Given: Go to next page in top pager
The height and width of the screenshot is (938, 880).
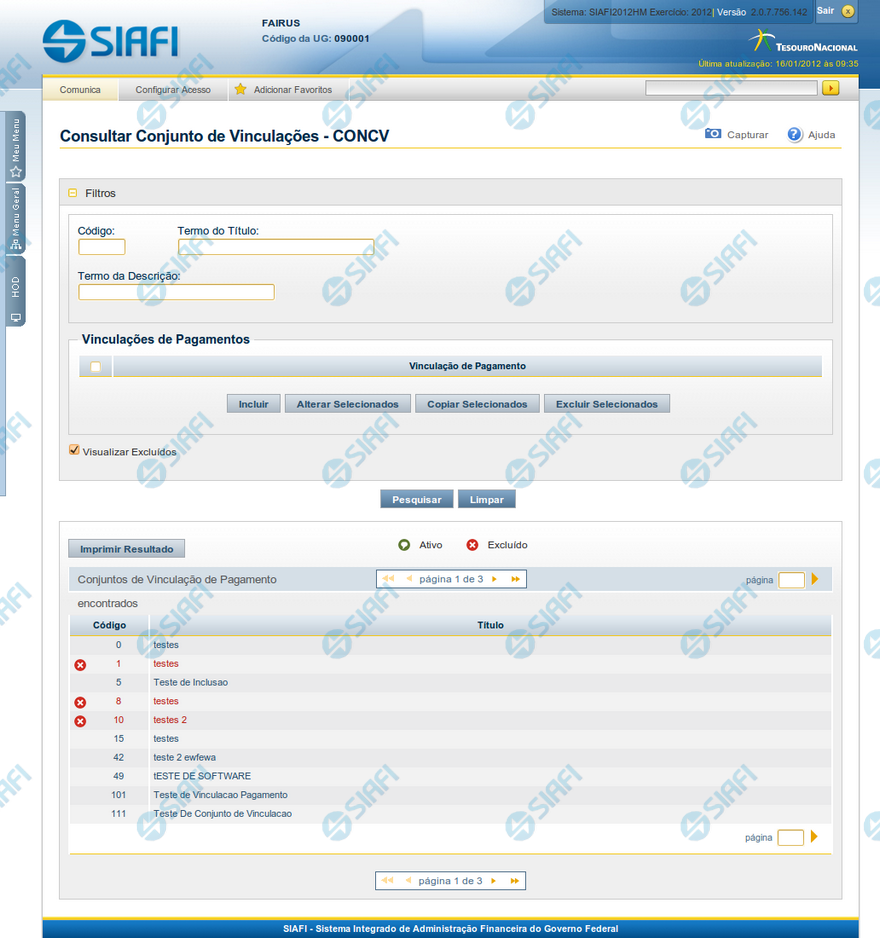Looking at the screenshot, I should tap(494, 579).
